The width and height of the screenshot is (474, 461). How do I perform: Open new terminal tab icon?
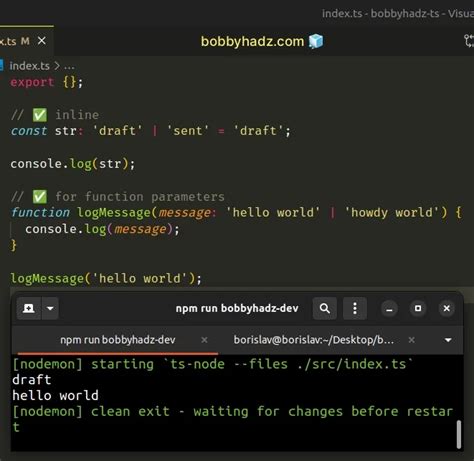[x=29, y=308]
